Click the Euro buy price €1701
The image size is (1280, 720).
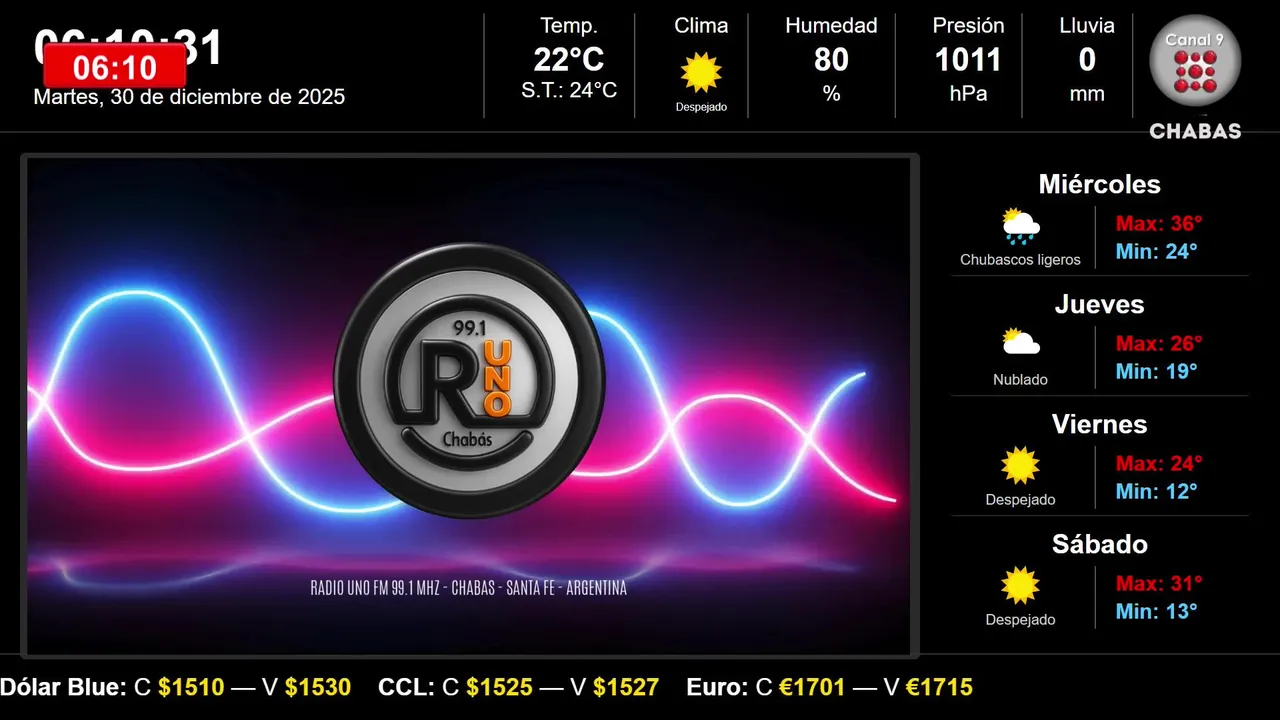click(x=812, y=687)
